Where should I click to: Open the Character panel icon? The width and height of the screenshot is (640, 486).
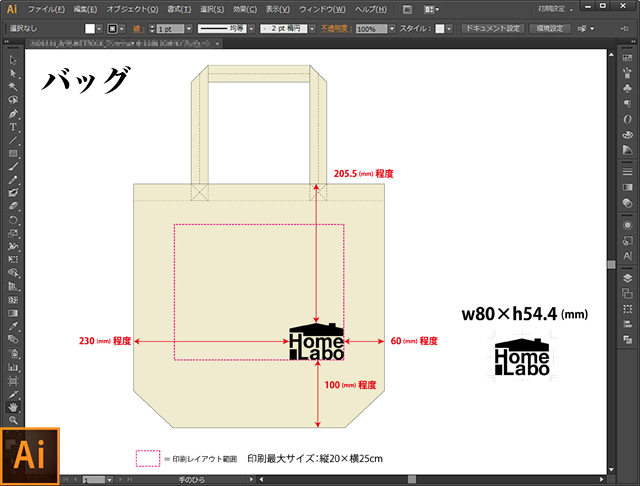[627, 256]
